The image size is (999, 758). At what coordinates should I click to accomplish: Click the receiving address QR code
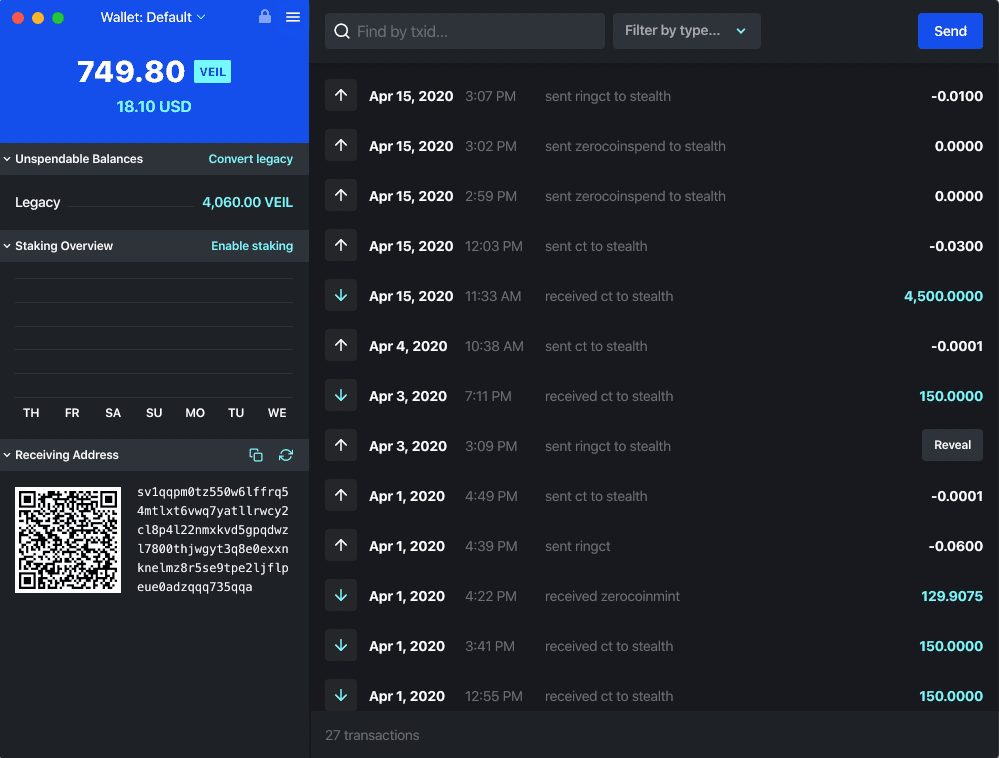point(68,540)
